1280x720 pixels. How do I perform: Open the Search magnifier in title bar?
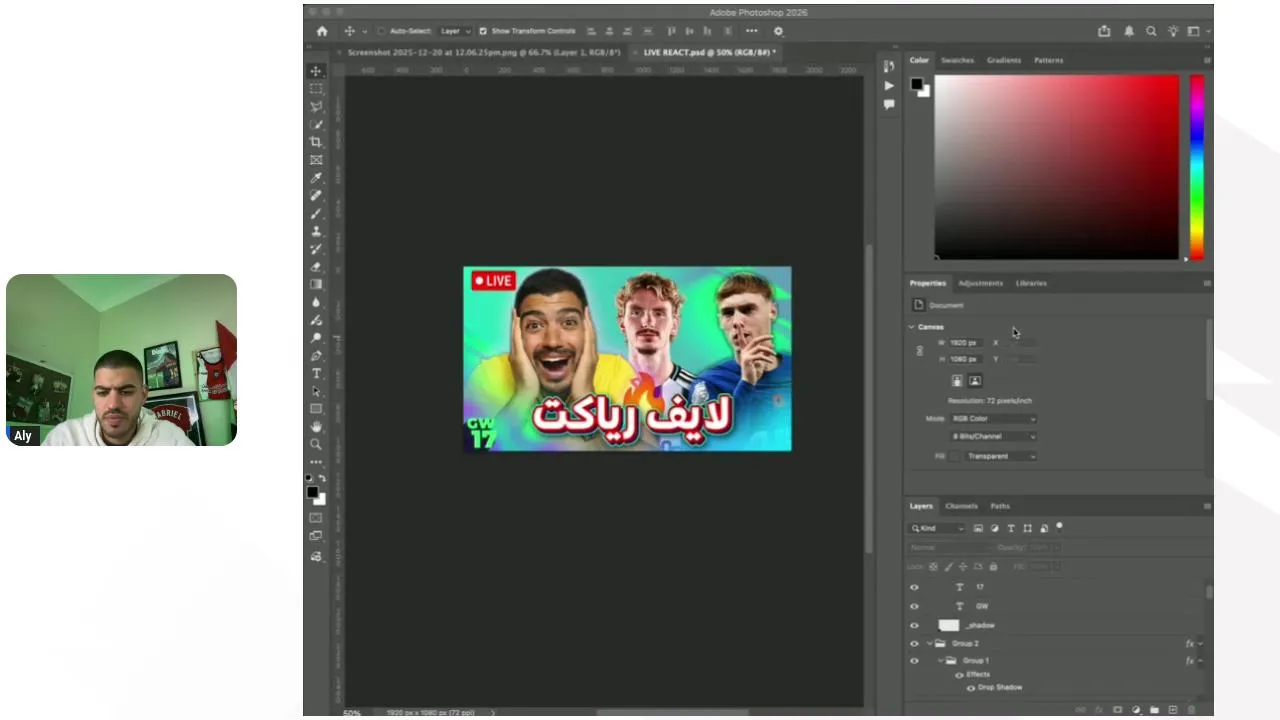(1151, 31)
